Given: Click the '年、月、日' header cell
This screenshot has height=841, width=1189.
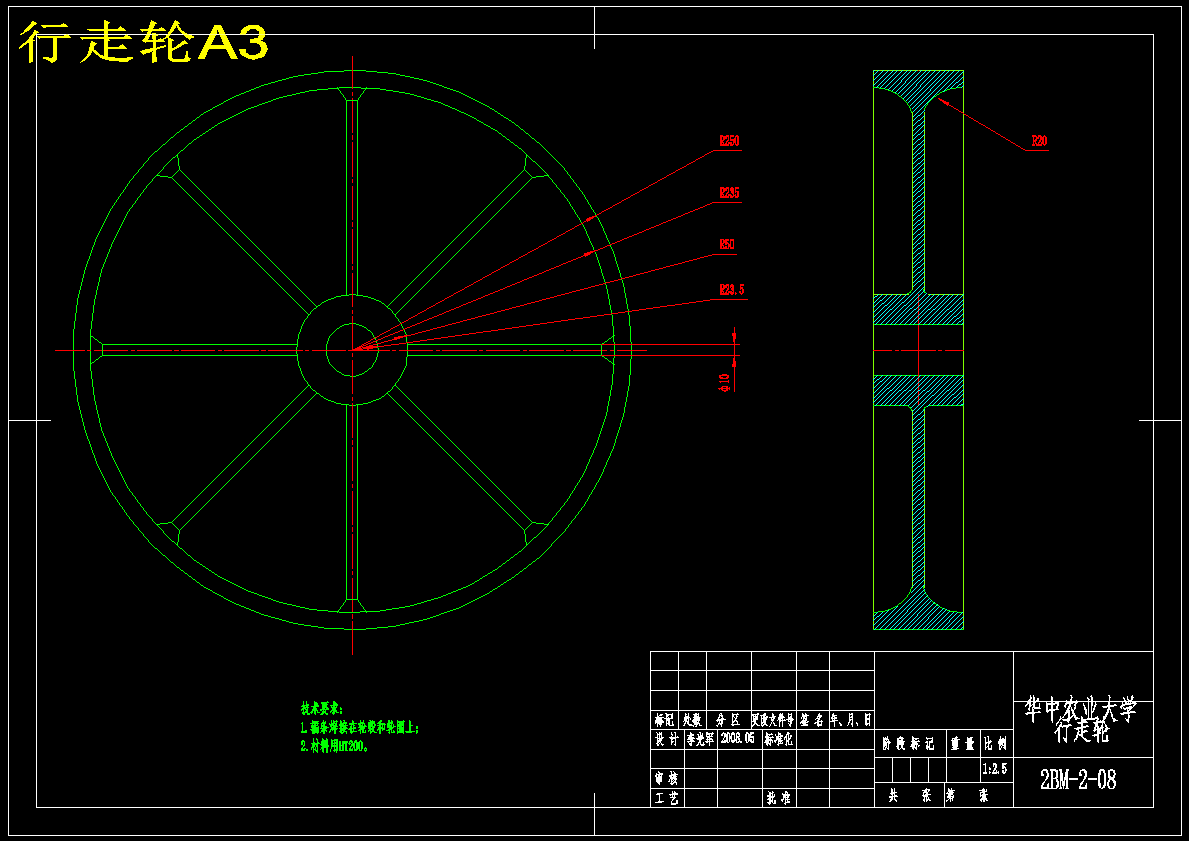Looking at the screenshot, I should coord(851,720).
